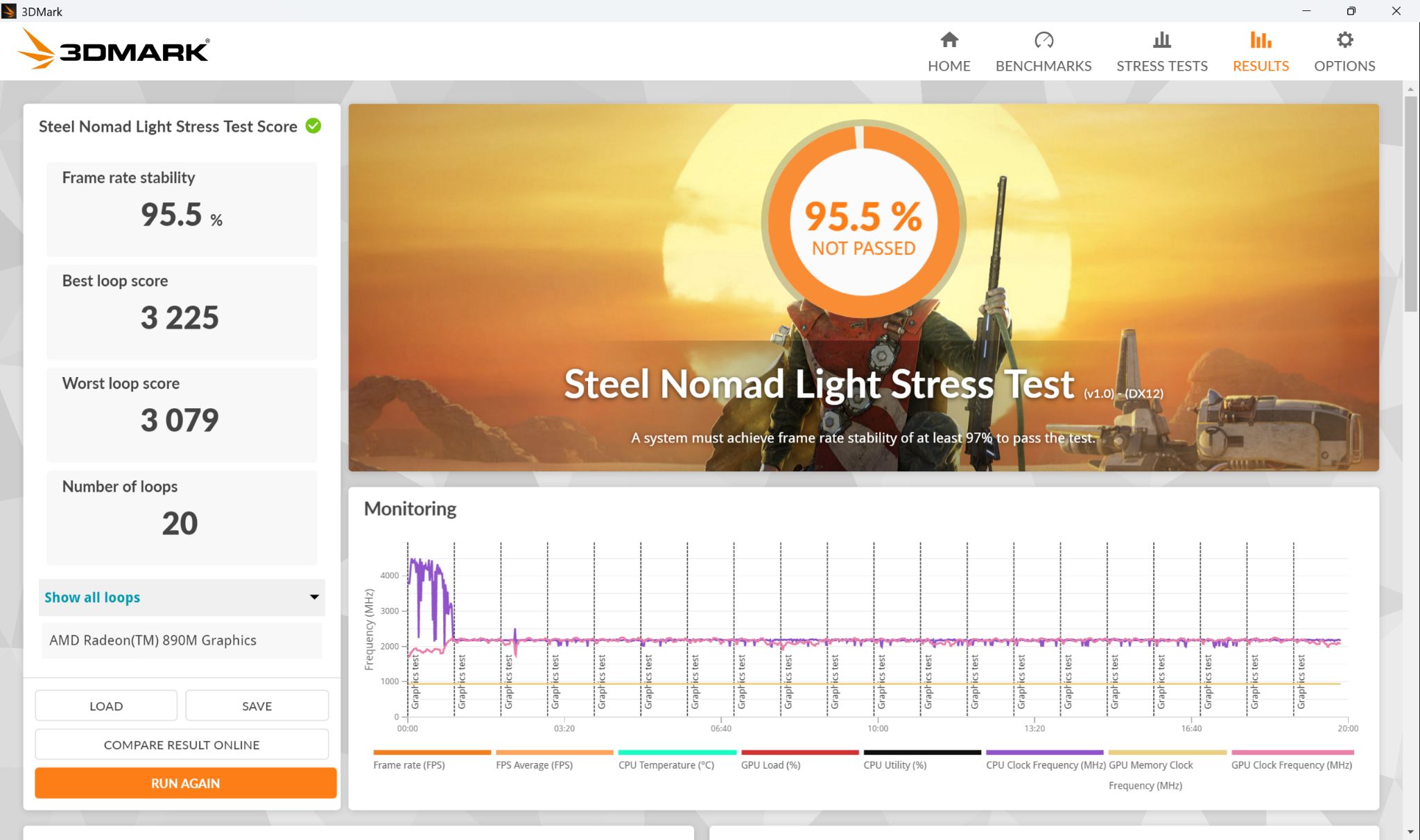Viewport: 1420px width, 840px height.
Task: Switch to the STRESS TESTS tab label
Action: (x=1162, y=66)
